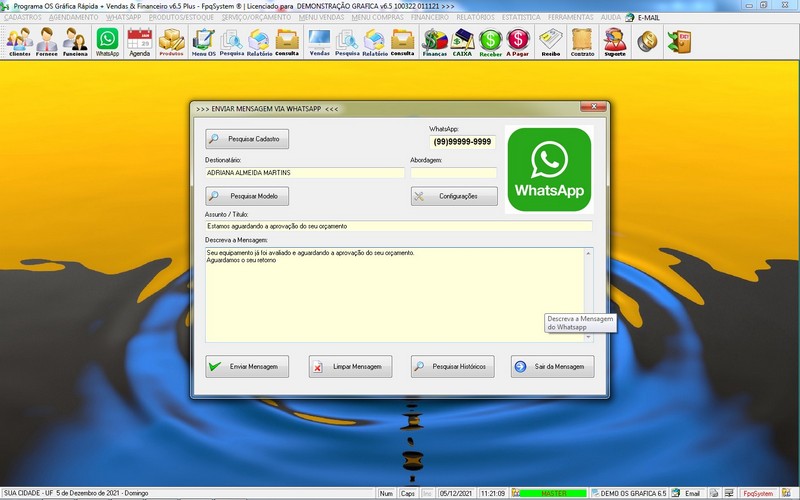Click the Pesquisar Históricos button
This screenshot has height=500, width=800.
(x=453, y=366)
